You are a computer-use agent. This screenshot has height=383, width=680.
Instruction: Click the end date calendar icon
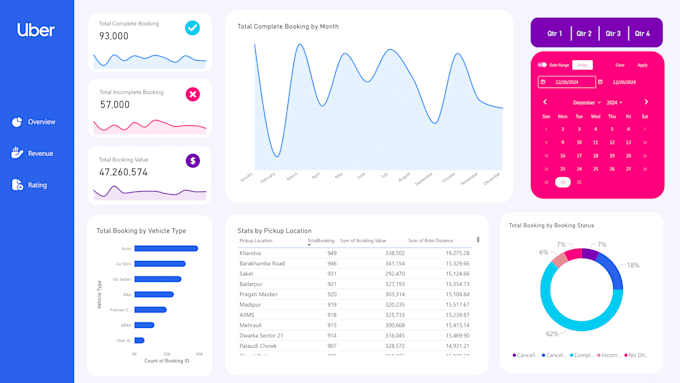pyautogui.click(x=600, y=82)
